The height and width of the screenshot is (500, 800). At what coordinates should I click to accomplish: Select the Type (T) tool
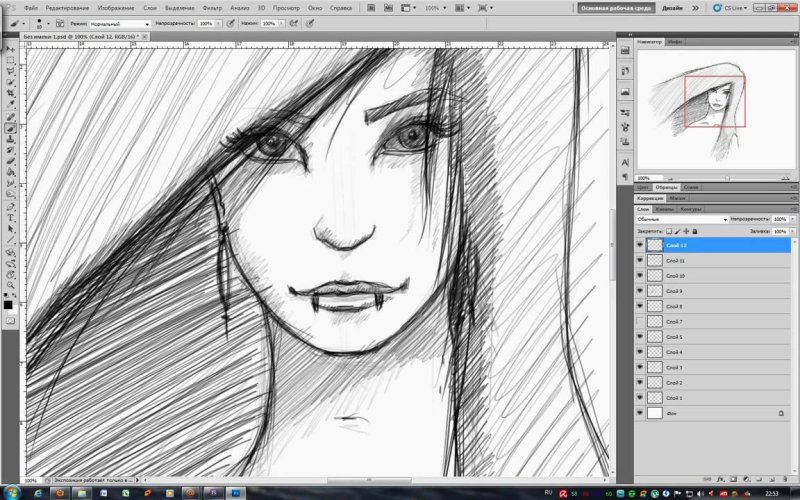[11, 217]
